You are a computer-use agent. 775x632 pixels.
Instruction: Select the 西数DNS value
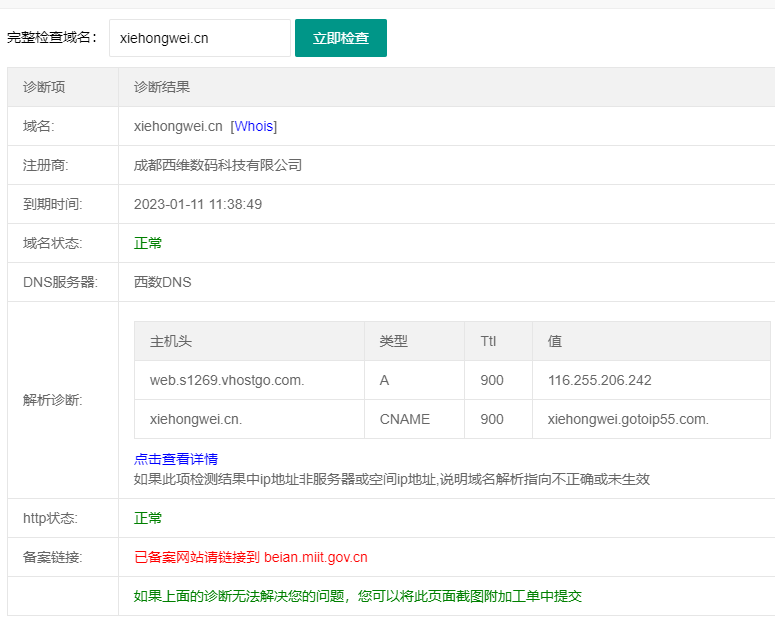pyautogui.click(x=163, y=282)
